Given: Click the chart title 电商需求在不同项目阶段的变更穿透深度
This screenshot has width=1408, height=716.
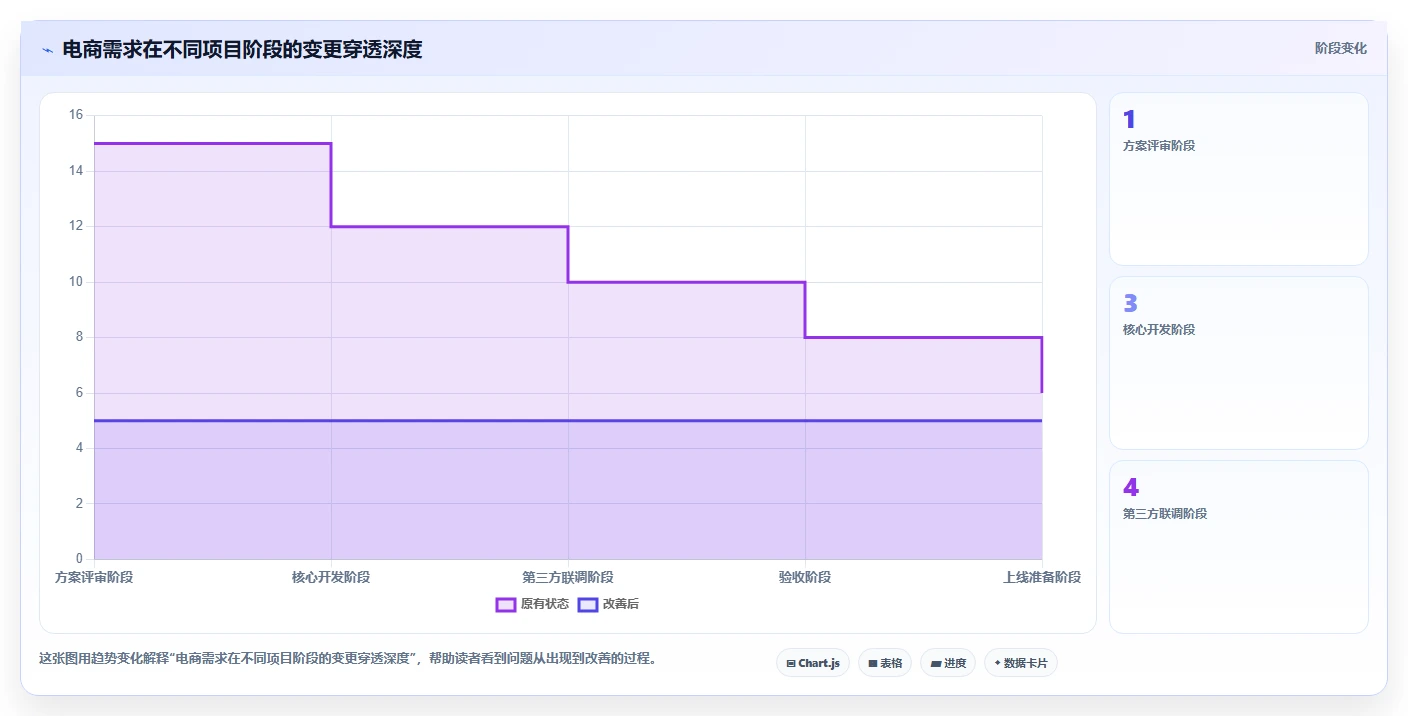Looking at the screenshot, I should [242, 50].
